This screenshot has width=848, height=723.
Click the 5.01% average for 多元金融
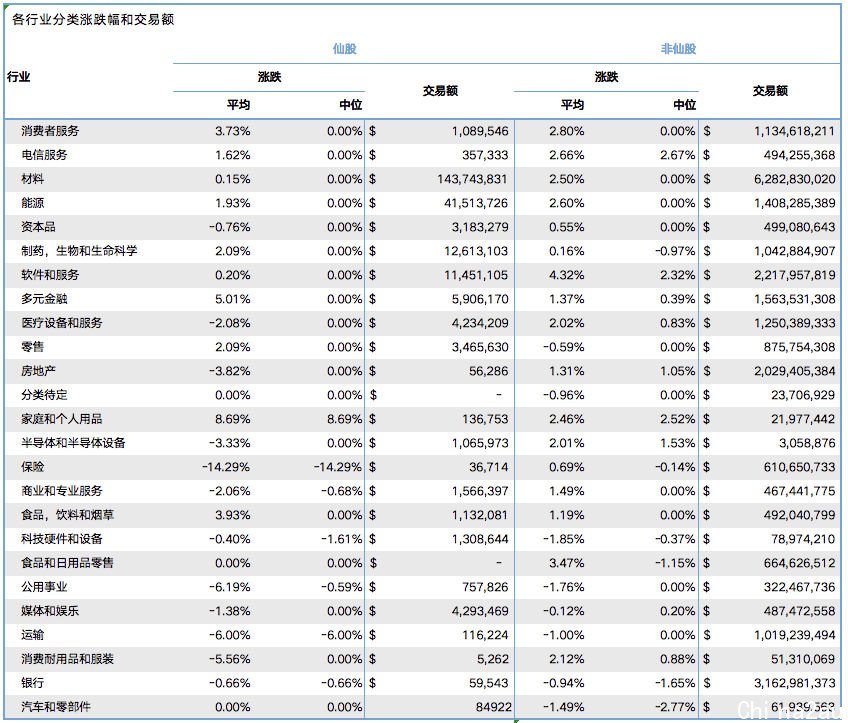(233, 299)
